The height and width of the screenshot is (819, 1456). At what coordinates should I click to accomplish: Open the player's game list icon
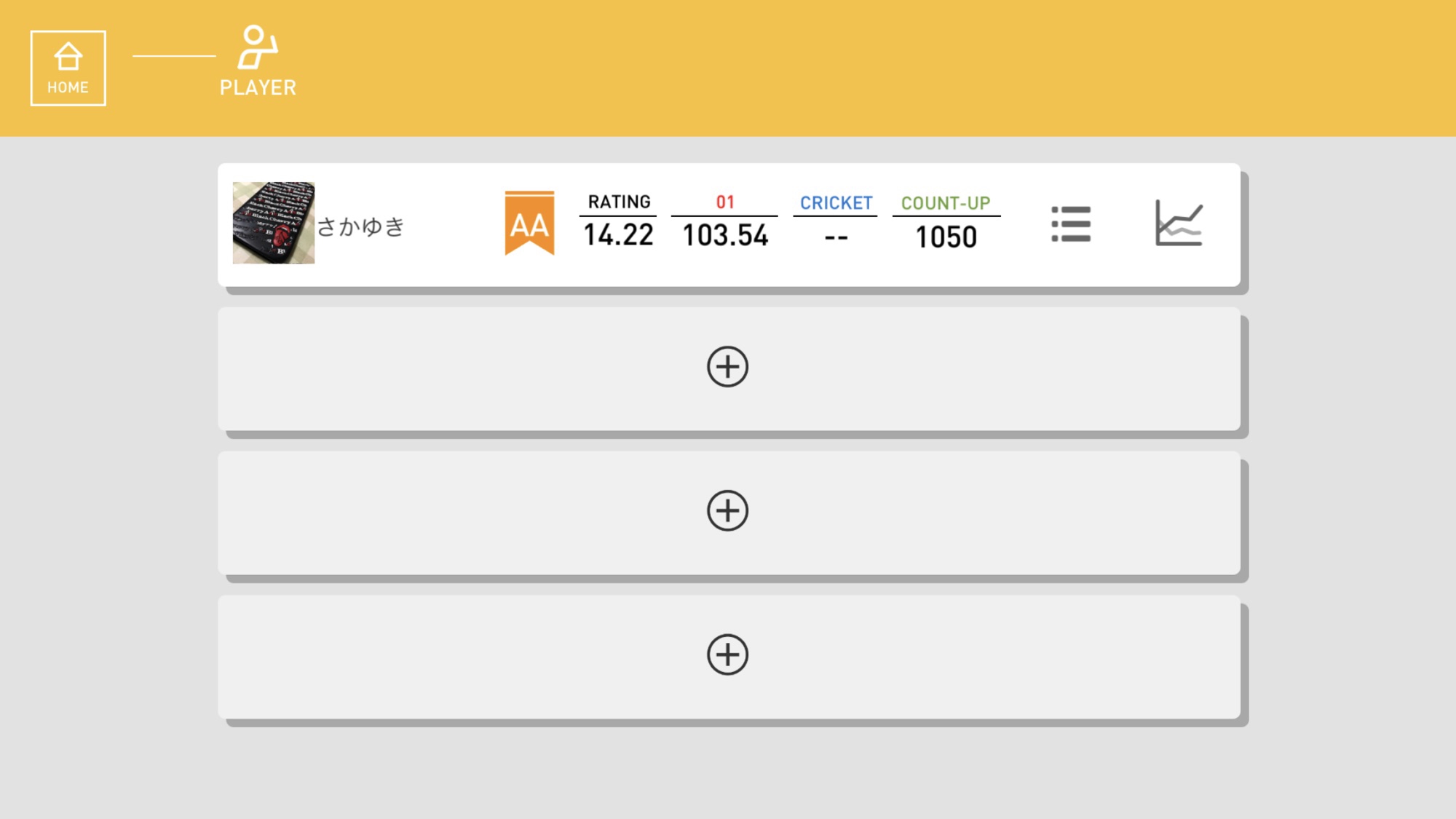point(1071,224)
